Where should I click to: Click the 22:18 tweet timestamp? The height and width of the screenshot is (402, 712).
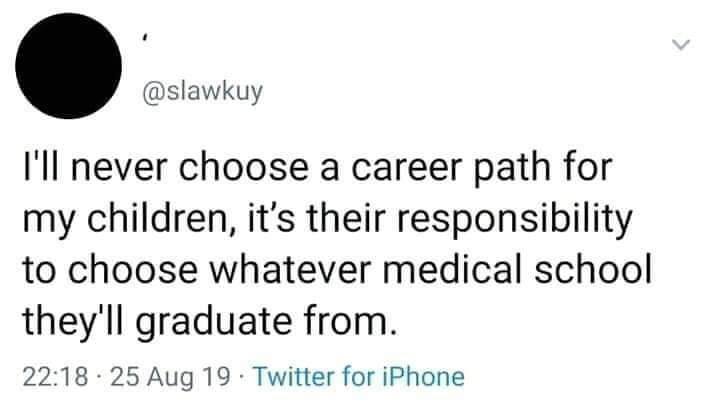[55, 377]
